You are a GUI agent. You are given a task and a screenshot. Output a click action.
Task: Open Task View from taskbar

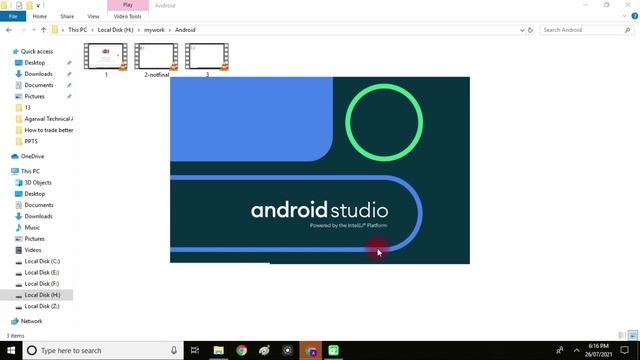tap(195, 351)
